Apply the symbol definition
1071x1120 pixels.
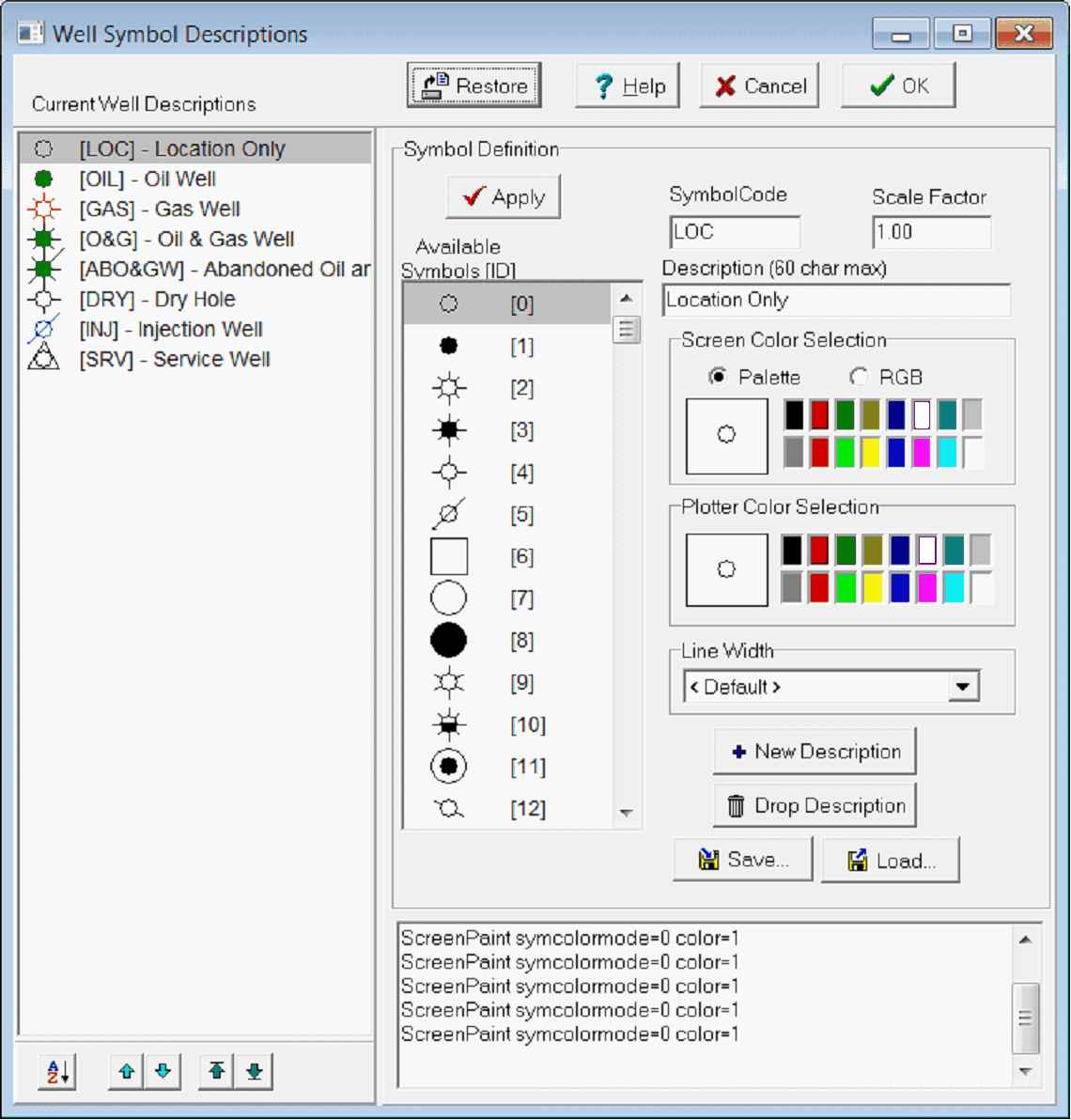click(x=504, y=196)
